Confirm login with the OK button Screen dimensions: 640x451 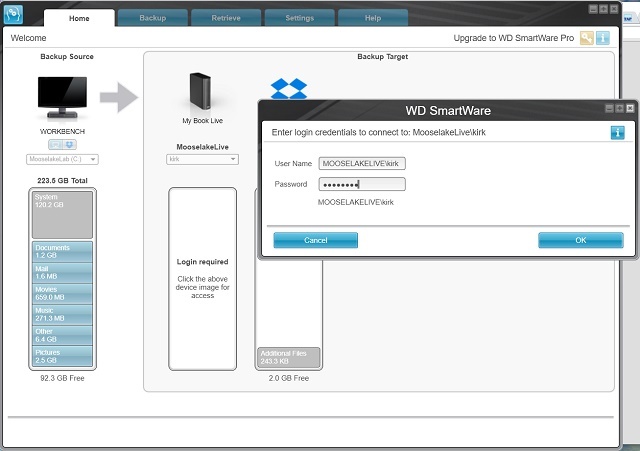[x=581, y=240]
